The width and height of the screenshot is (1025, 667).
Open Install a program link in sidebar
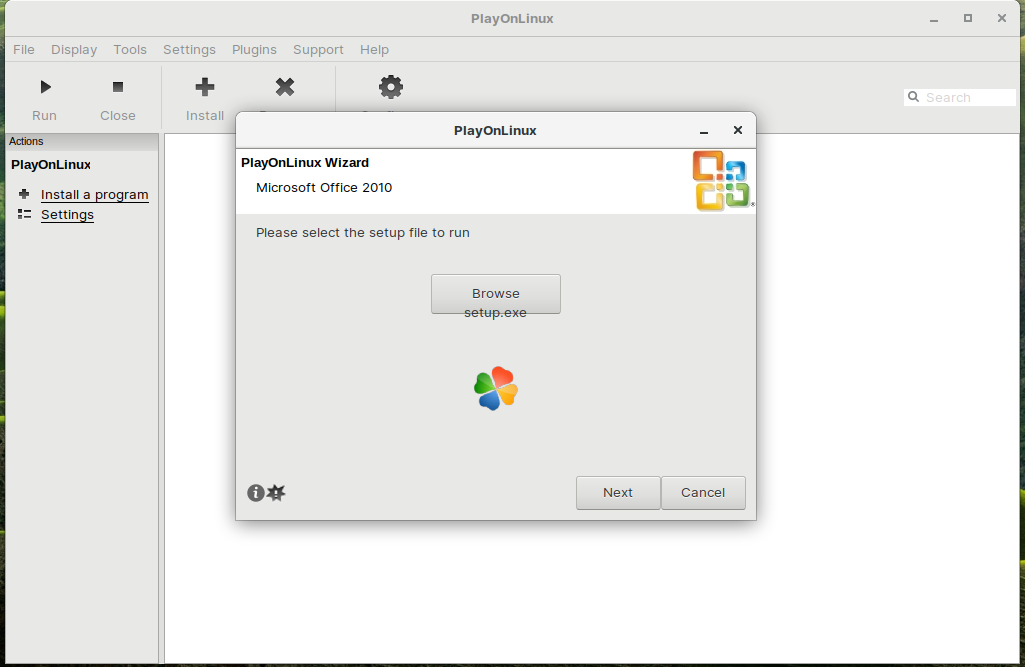click(x=95, y=195)
